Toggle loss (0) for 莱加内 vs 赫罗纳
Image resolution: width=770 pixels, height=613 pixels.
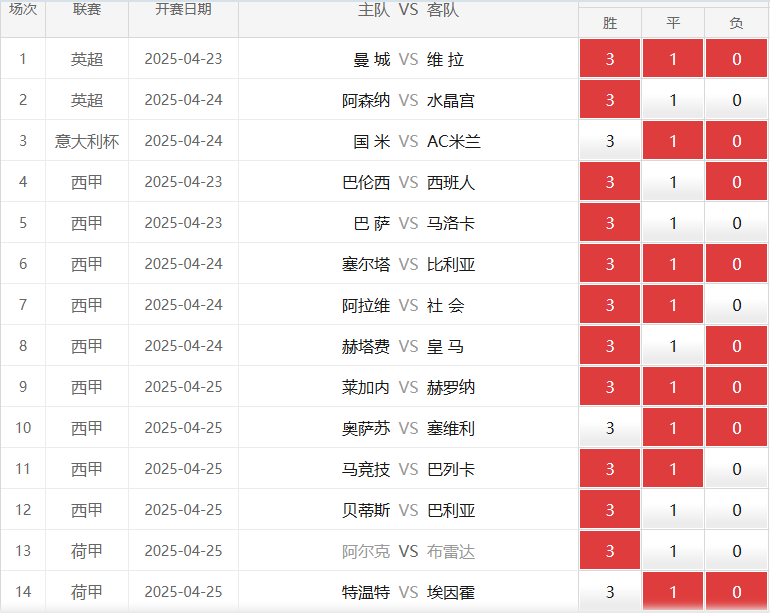tap(736, 387)
